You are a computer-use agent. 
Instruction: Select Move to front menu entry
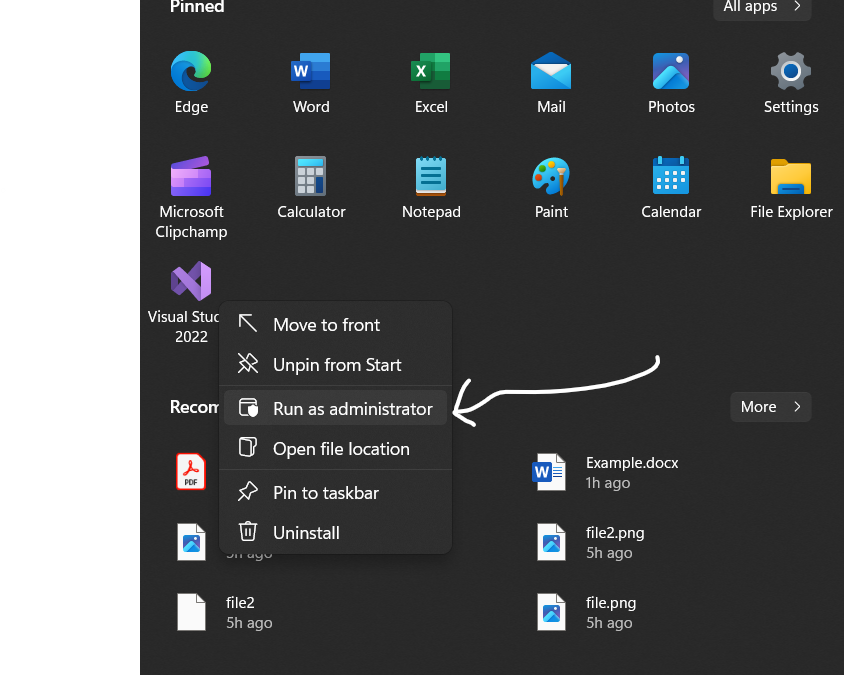(335, 325)
